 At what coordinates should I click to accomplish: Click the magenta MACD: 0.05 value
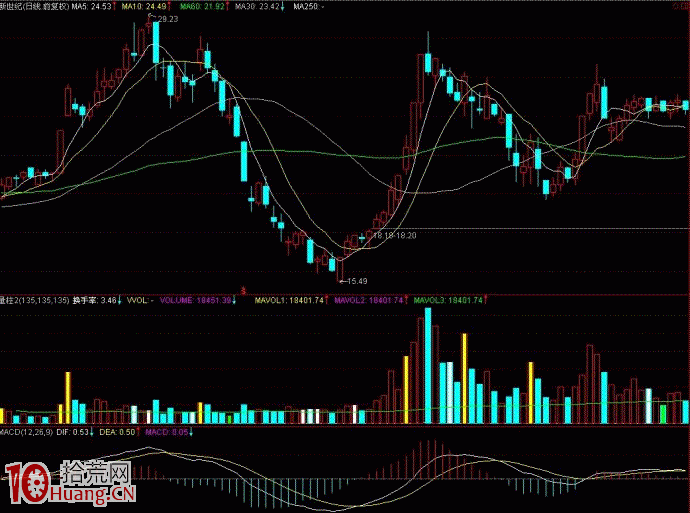click(169, 432)
